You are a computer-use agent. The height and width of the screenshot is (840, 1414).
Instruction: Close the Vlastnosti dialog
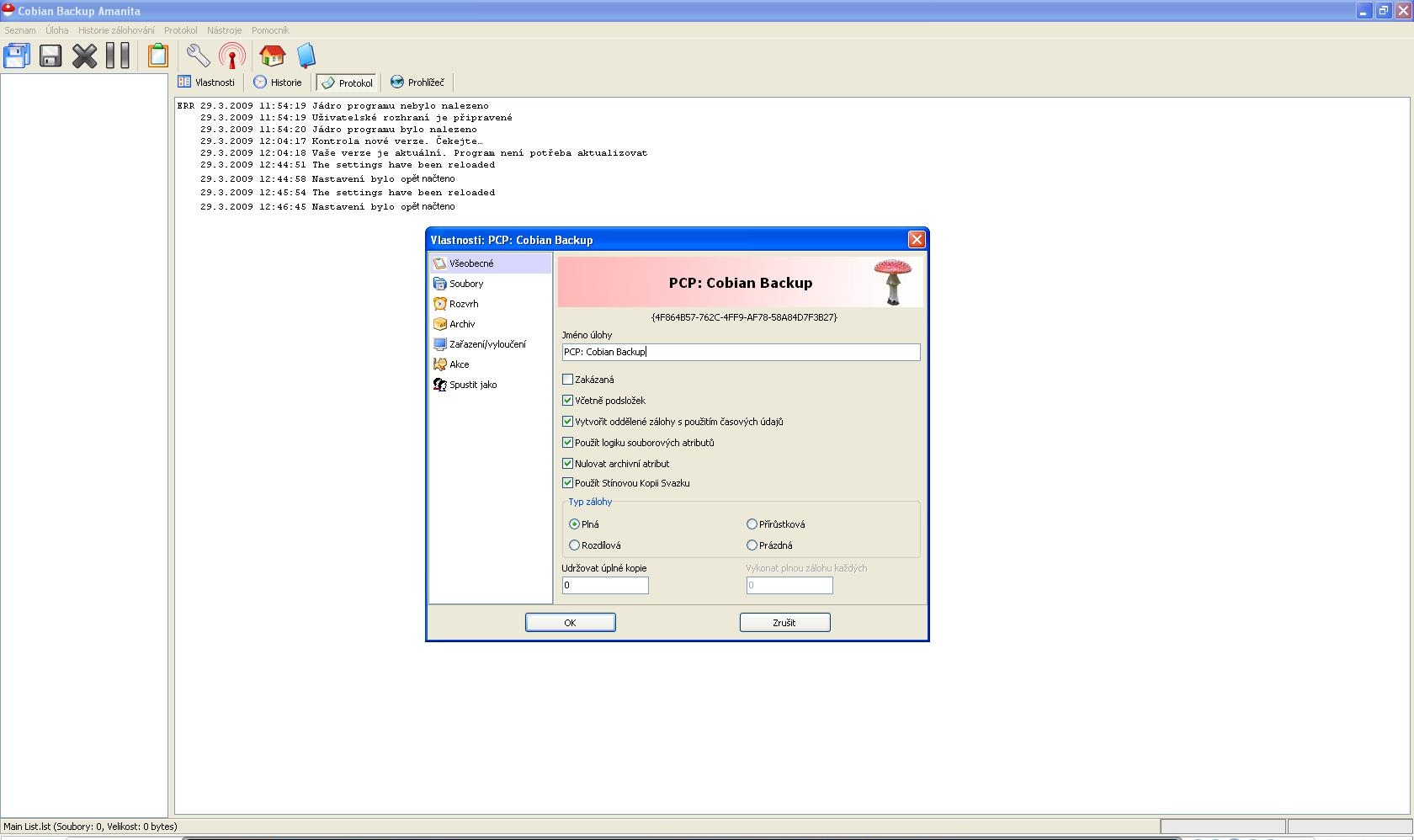917,240
